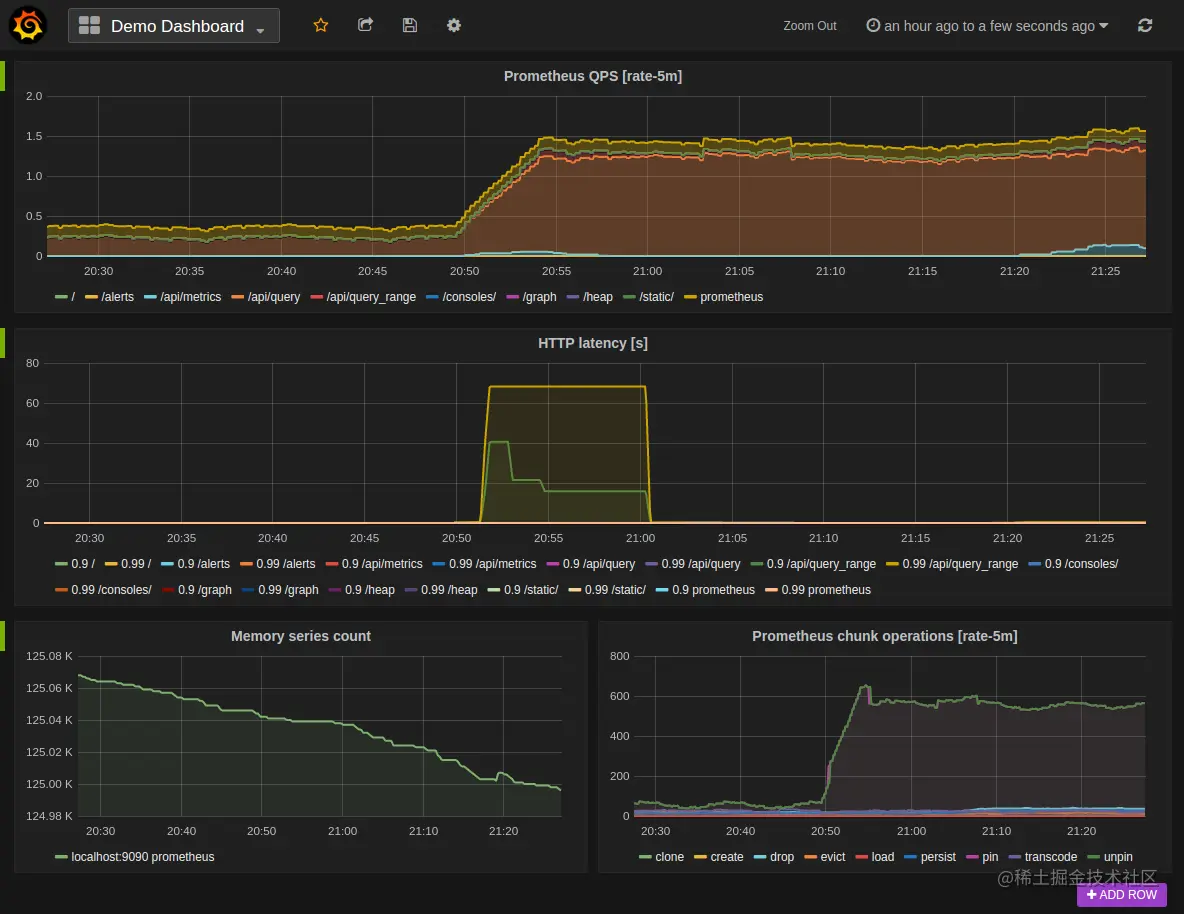Screen dimensions: 1184x914
Task: Toggle the /consoles/ series in QPS legend
Action: (x=469, y=297)
